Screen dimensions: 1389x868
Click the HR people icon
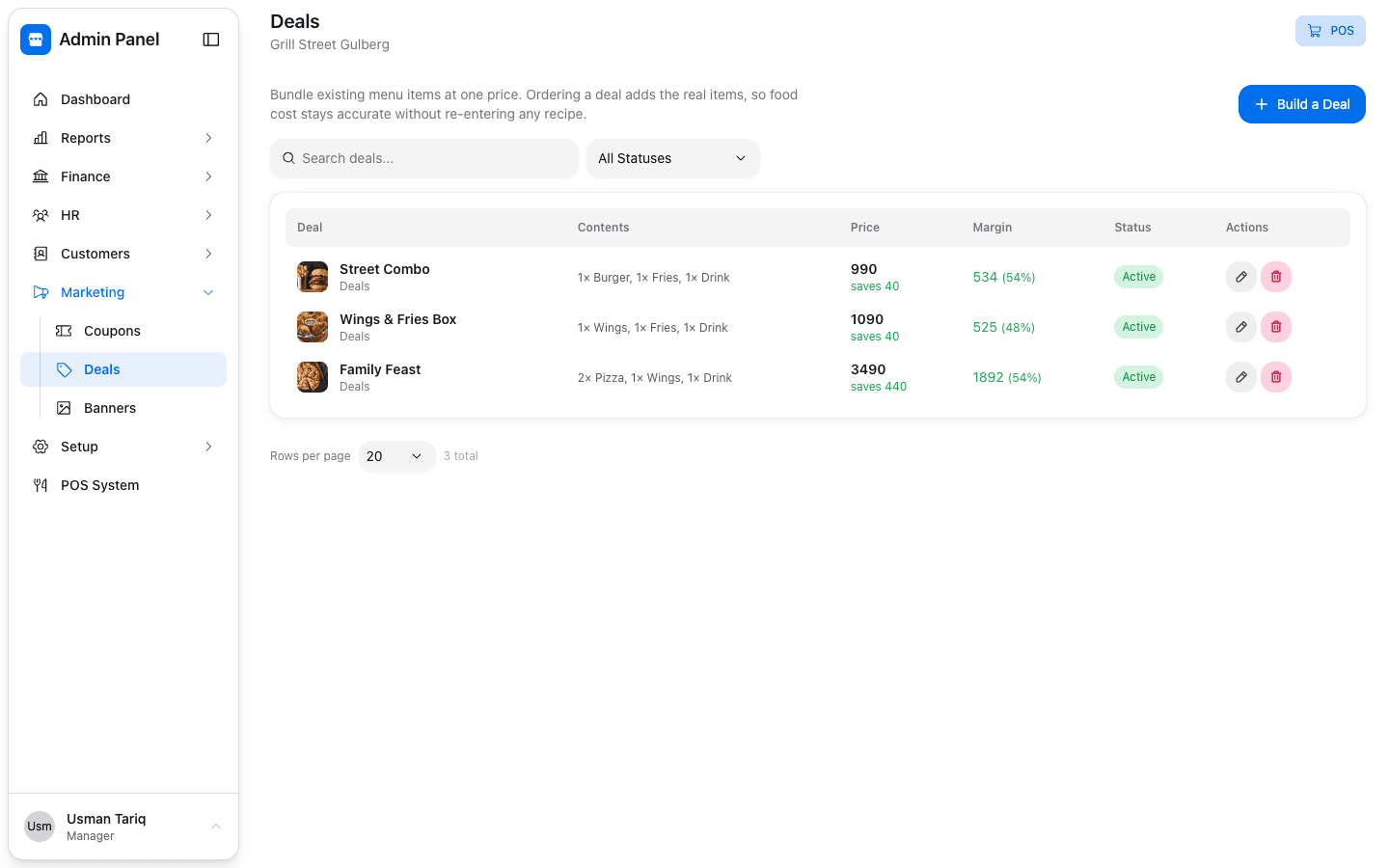pos(41,215)
